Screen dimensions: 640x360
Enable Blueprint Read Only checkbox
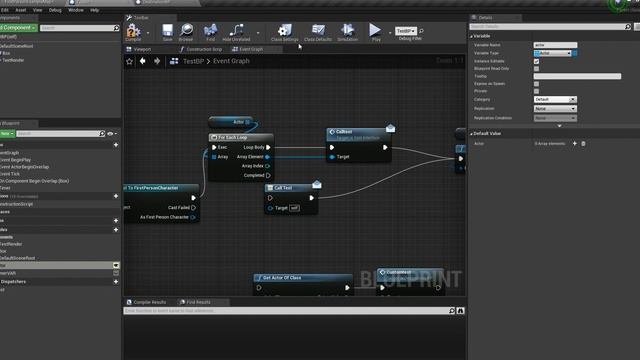pyautogui.click(x=536, y=69)
